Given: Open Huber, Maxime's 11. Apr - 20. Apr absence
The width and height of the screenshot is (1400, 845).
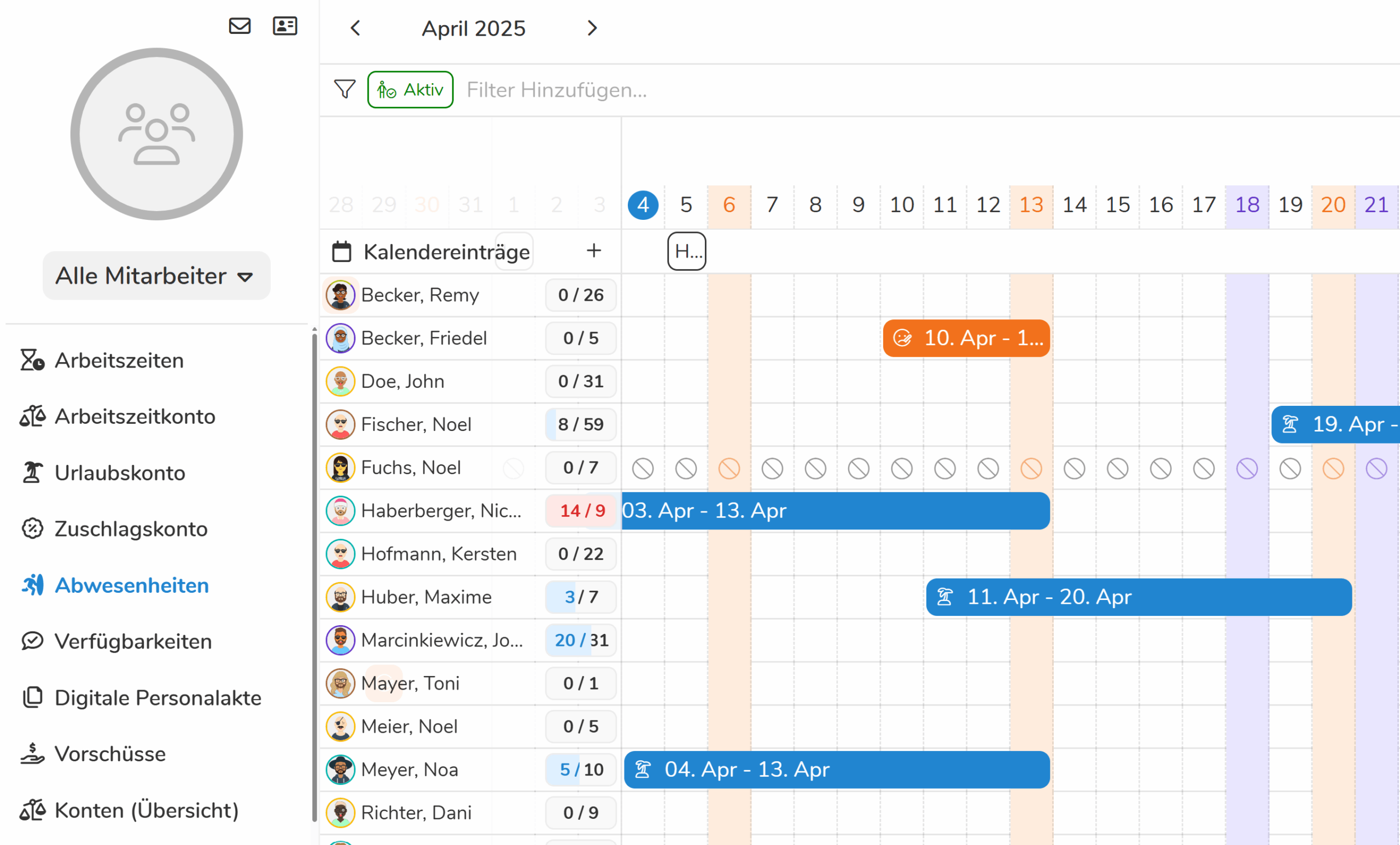Looking at the screenshot, I should click(1139, 597).
